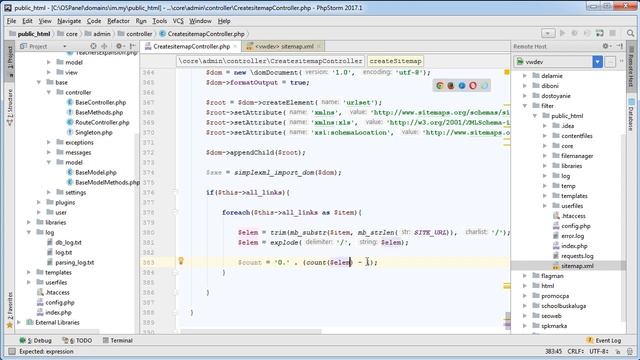Toggle the Structure tool window button
Screen dimensions: 640x360
10,107
